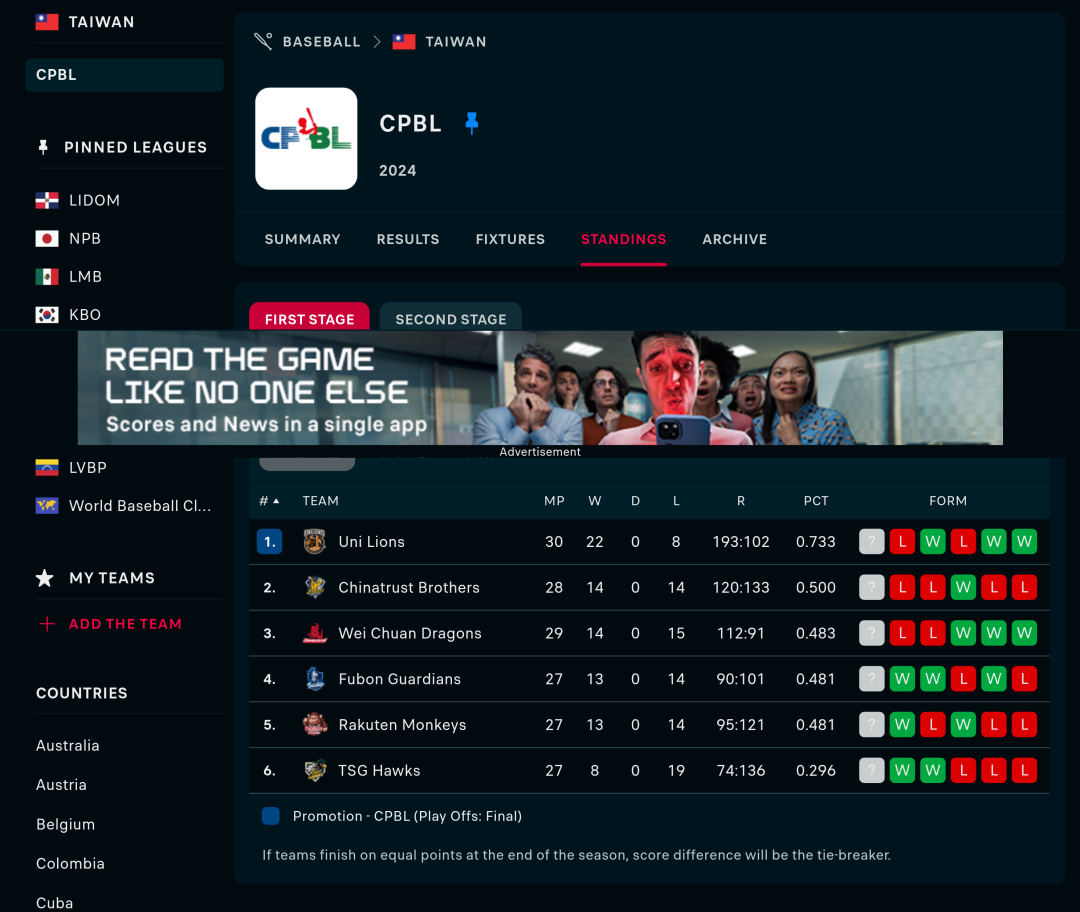
Task: Click the Japan flag icon next to NPB
Action: 47,238
